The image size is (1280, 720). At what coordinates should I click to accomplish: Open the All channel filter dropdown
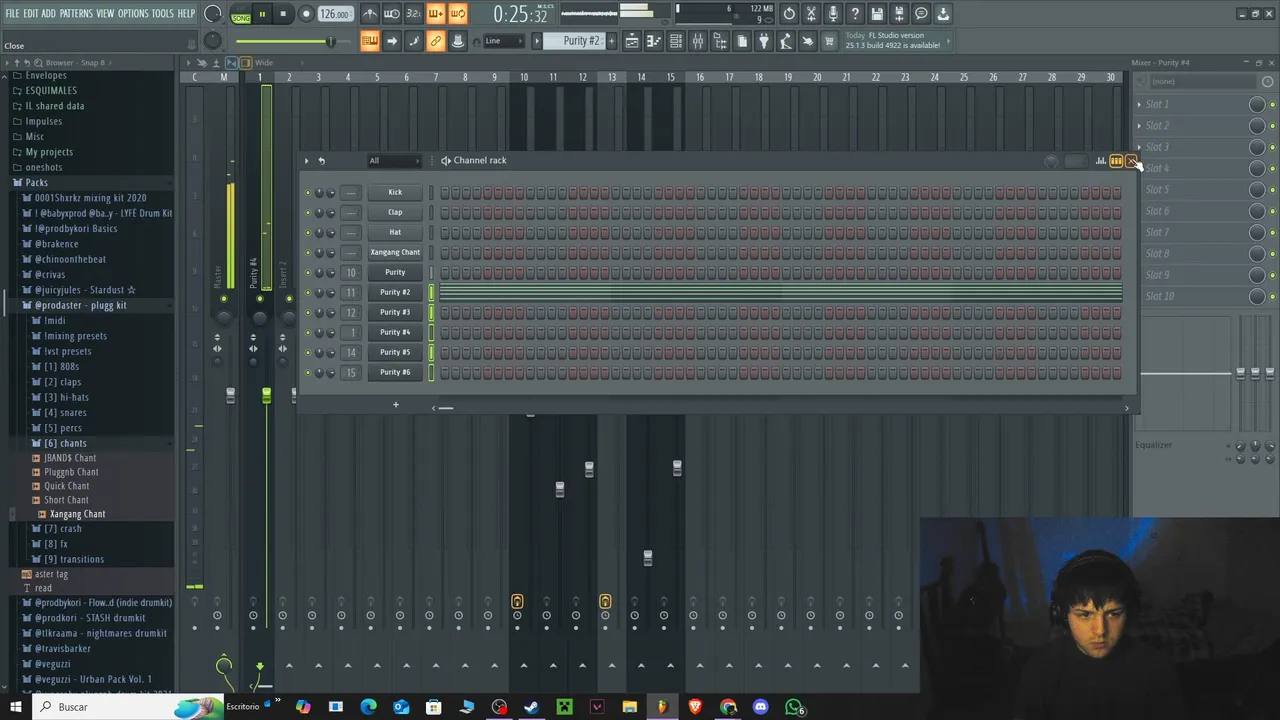tap(394, 161)
